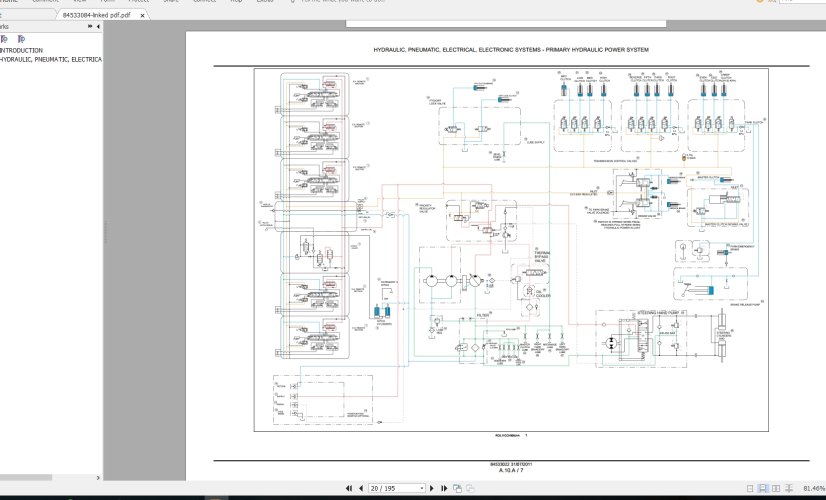Click the 20 / 195 page number field

coord(390,489)
